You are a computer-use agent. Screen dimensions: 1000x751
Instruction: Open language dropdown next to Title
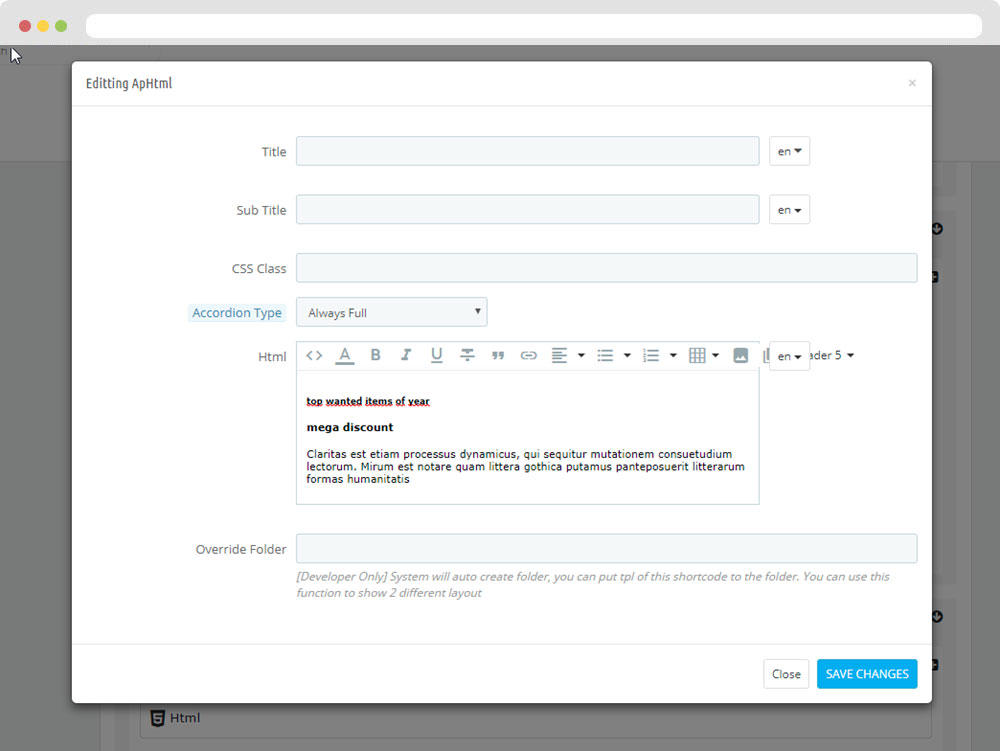click(x=790, y=151)
